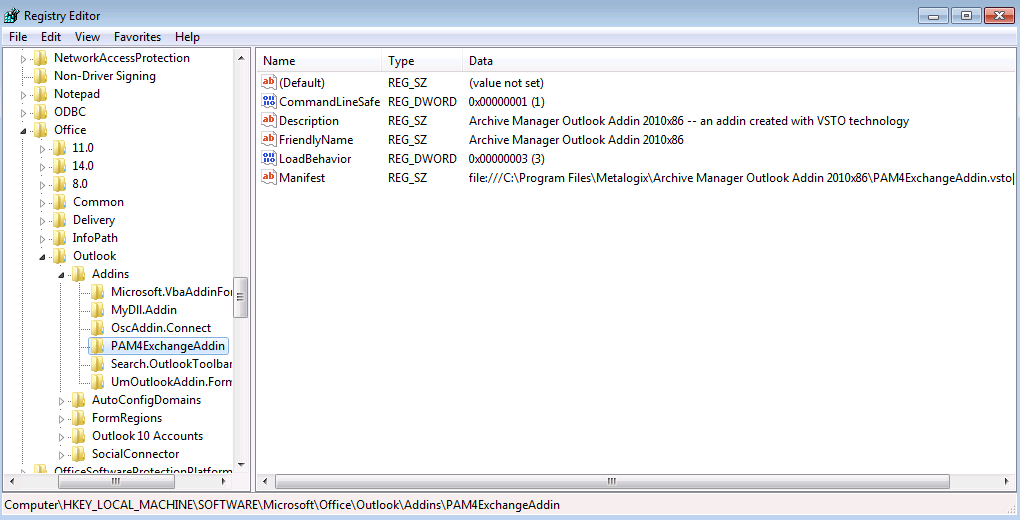Collapse the Outlook key
This screenshot has height=520, width=1020.
point(43,257)
